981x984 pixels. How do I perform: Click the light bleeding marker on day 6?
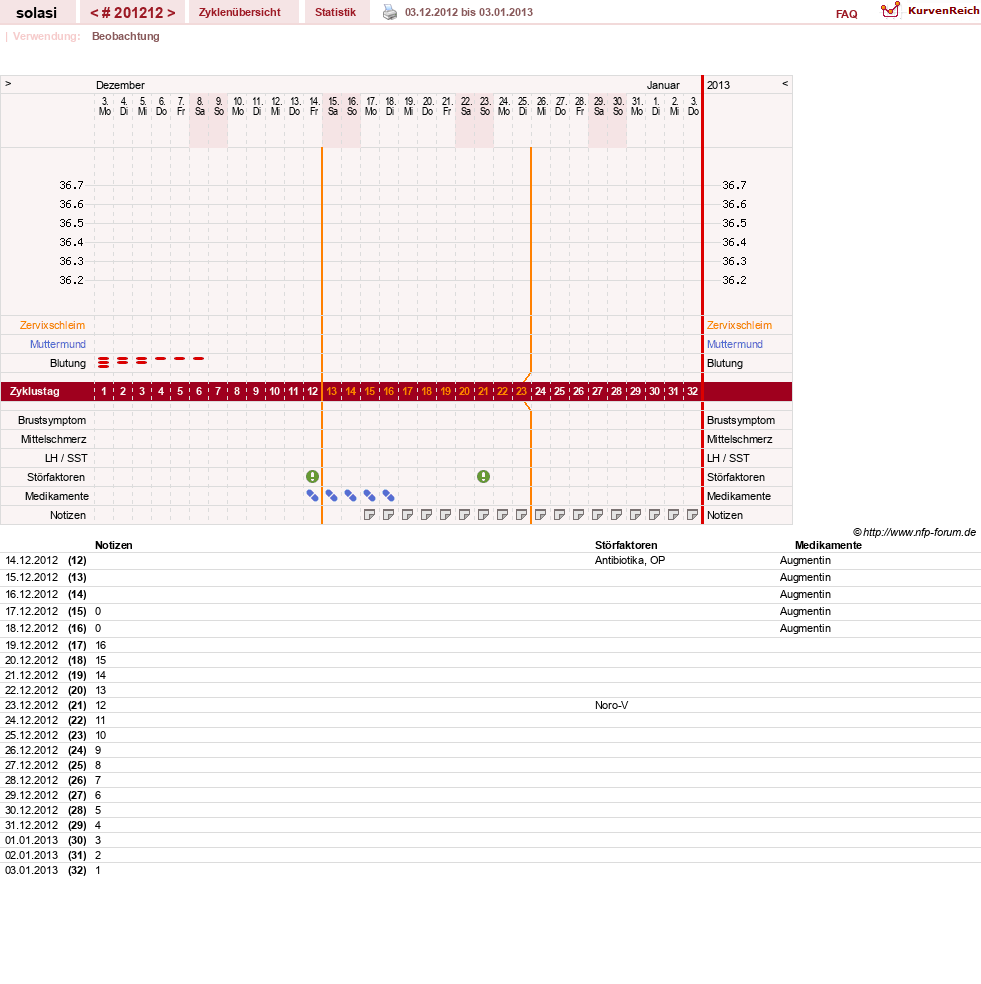198,358
